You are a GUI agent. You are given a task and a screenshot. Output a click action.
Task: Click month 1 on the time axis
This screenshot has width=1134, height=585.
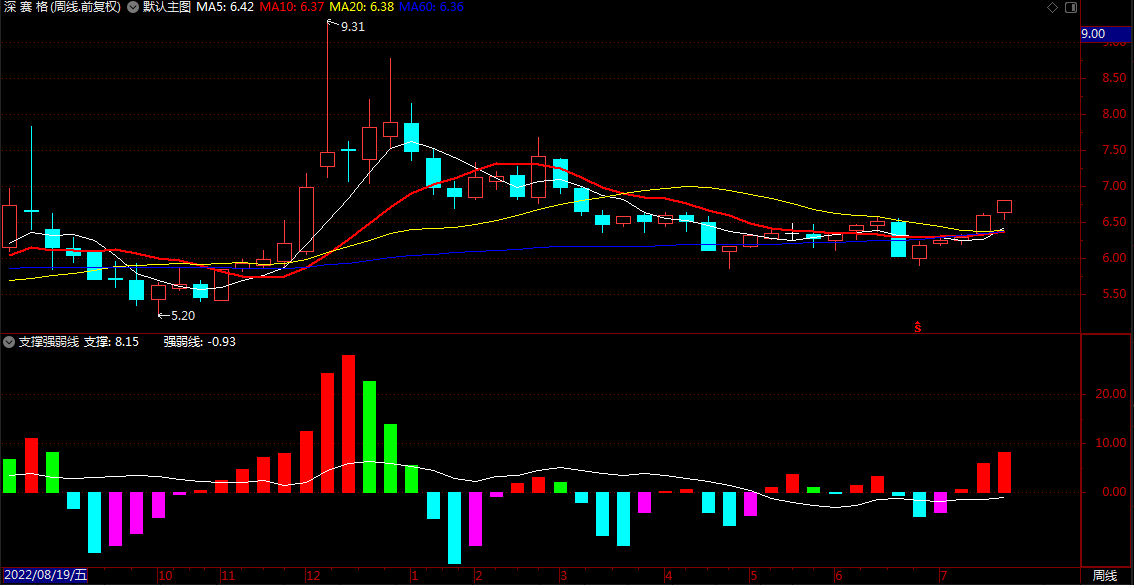coord(414,576)
